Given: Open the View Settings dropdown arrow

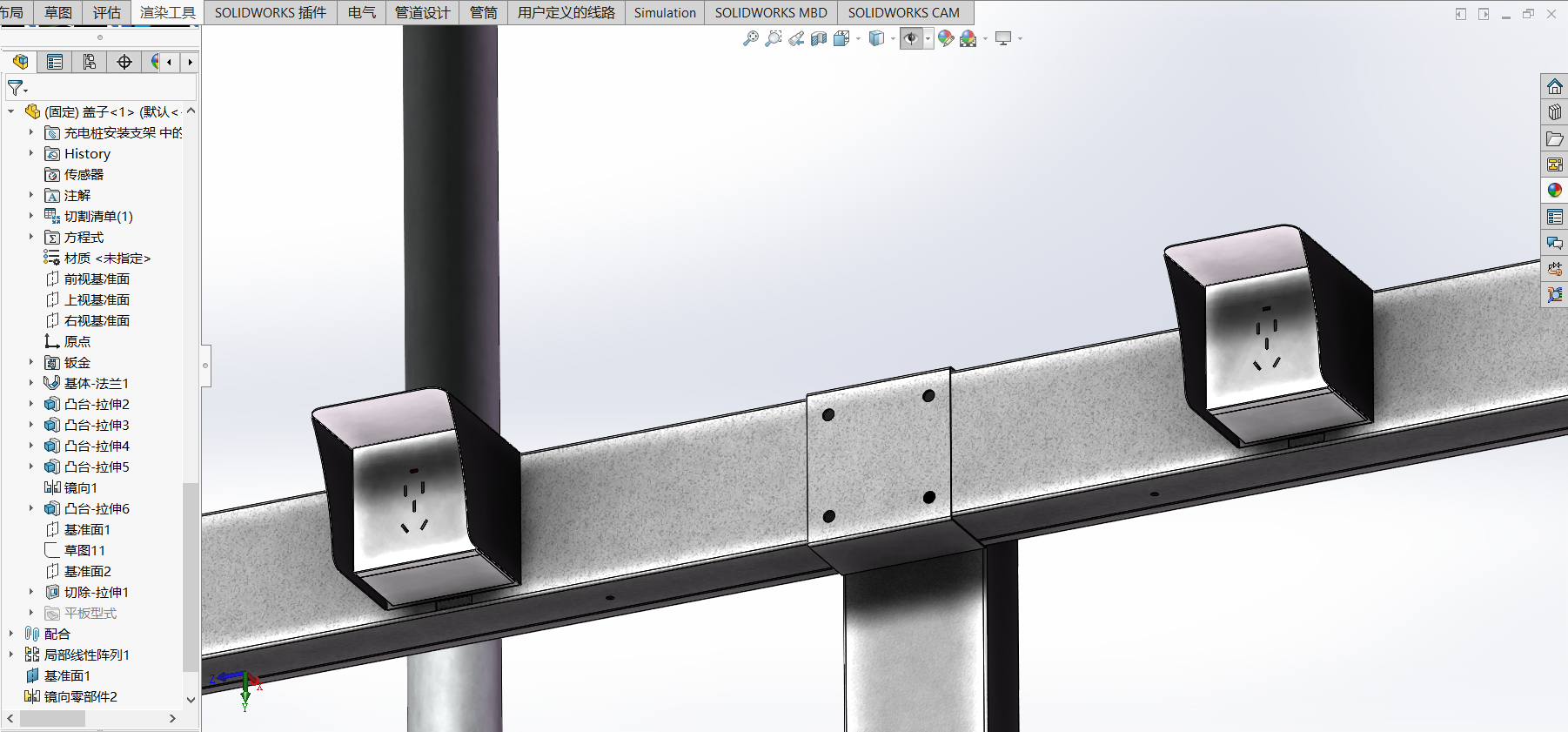Looking at the screenshot, I should pos(1020,38).
